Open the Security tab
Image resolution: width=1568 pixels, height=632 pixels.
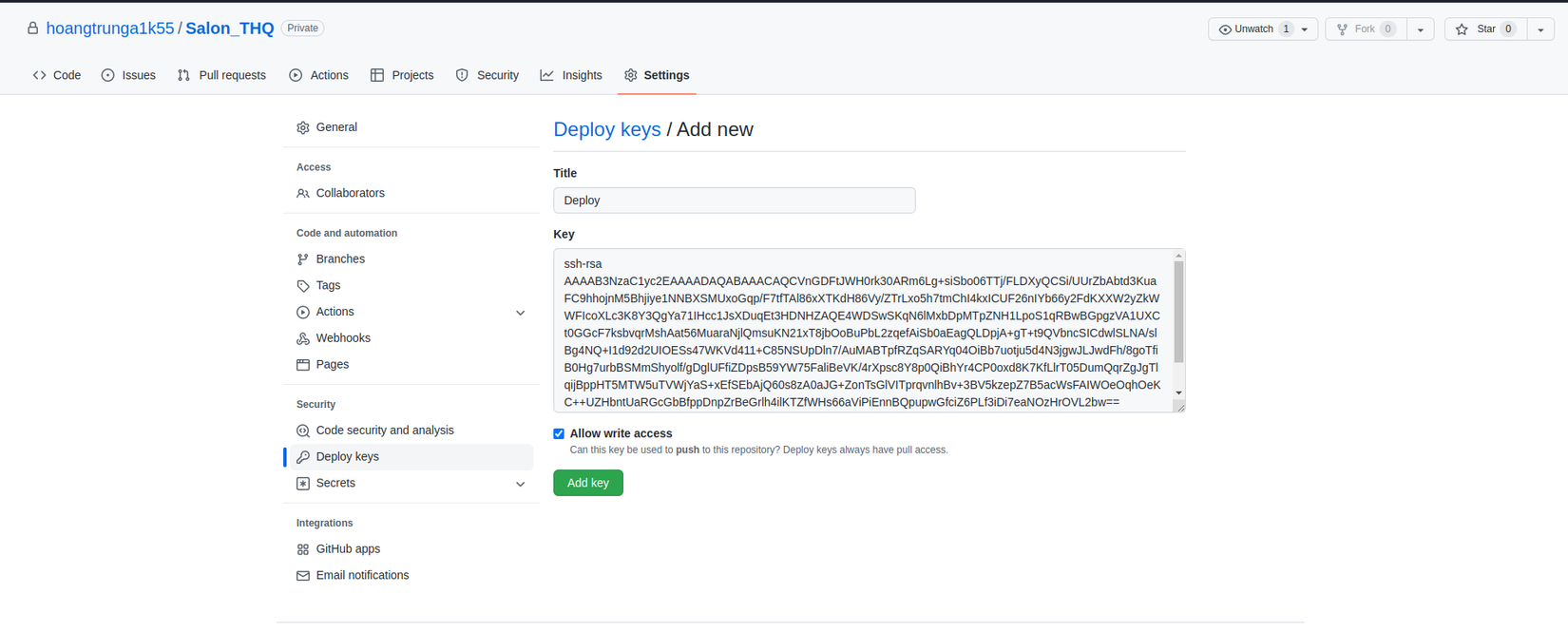coord(488,75)
